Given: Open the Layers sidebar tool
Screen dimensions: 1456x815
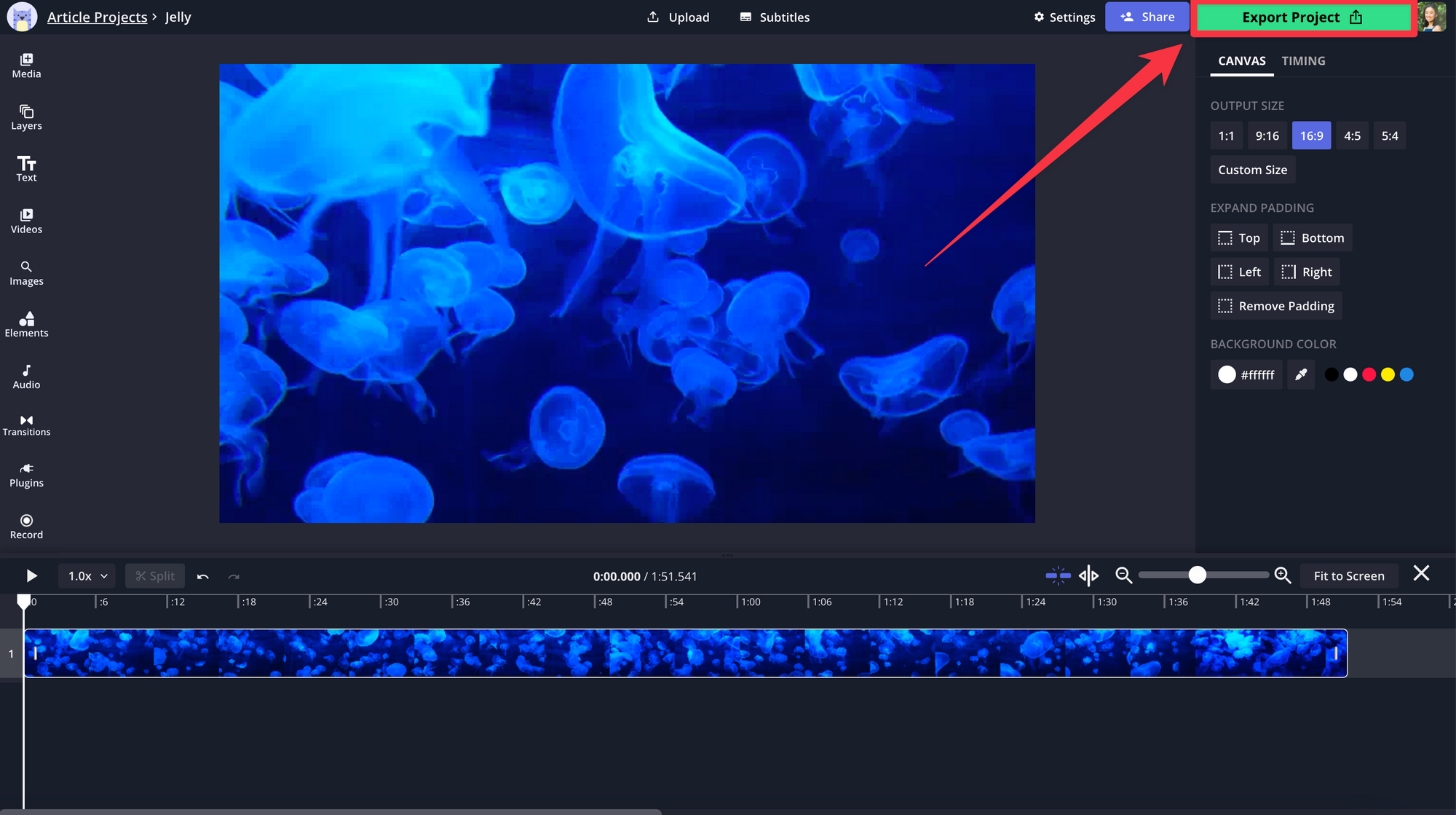Looking at the screenshot, I should 26,117.
